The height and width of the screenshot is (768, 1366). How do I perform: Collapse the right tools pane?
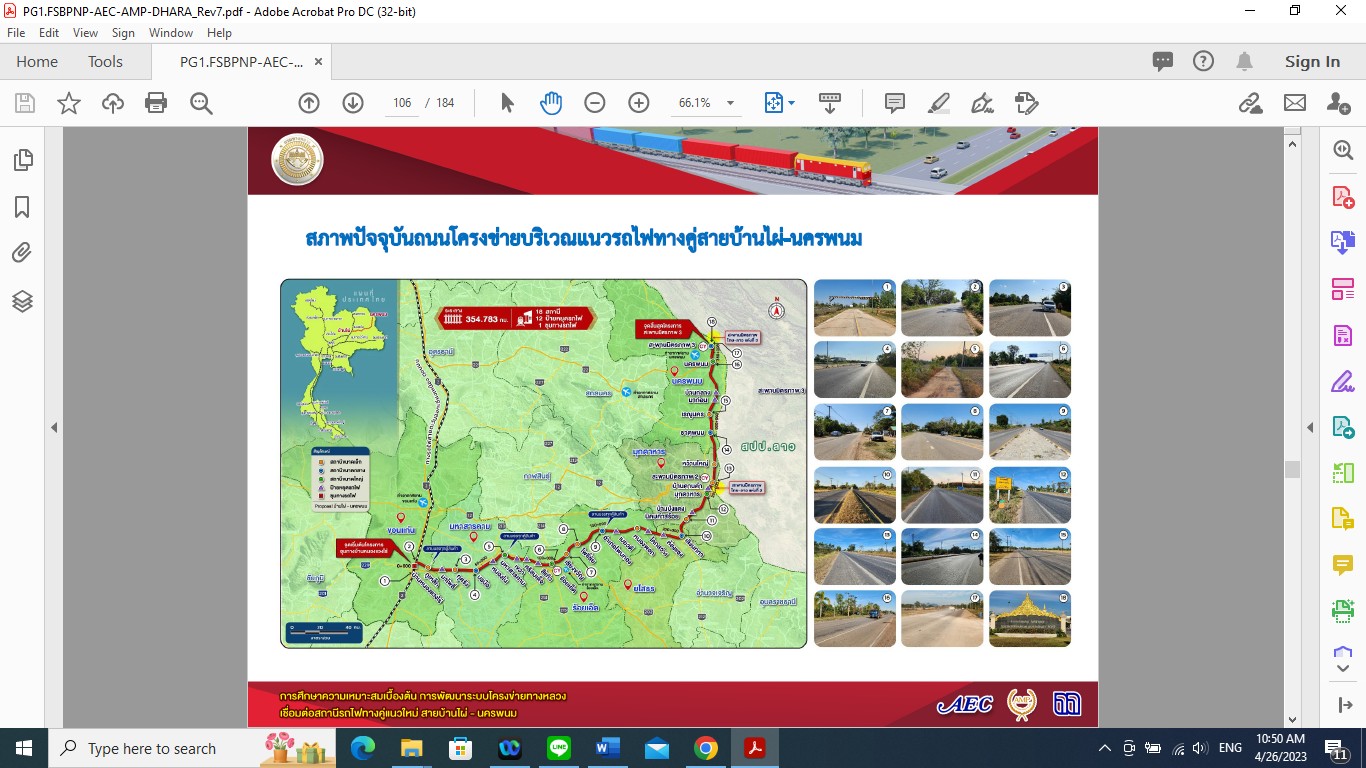[1310, 427]
